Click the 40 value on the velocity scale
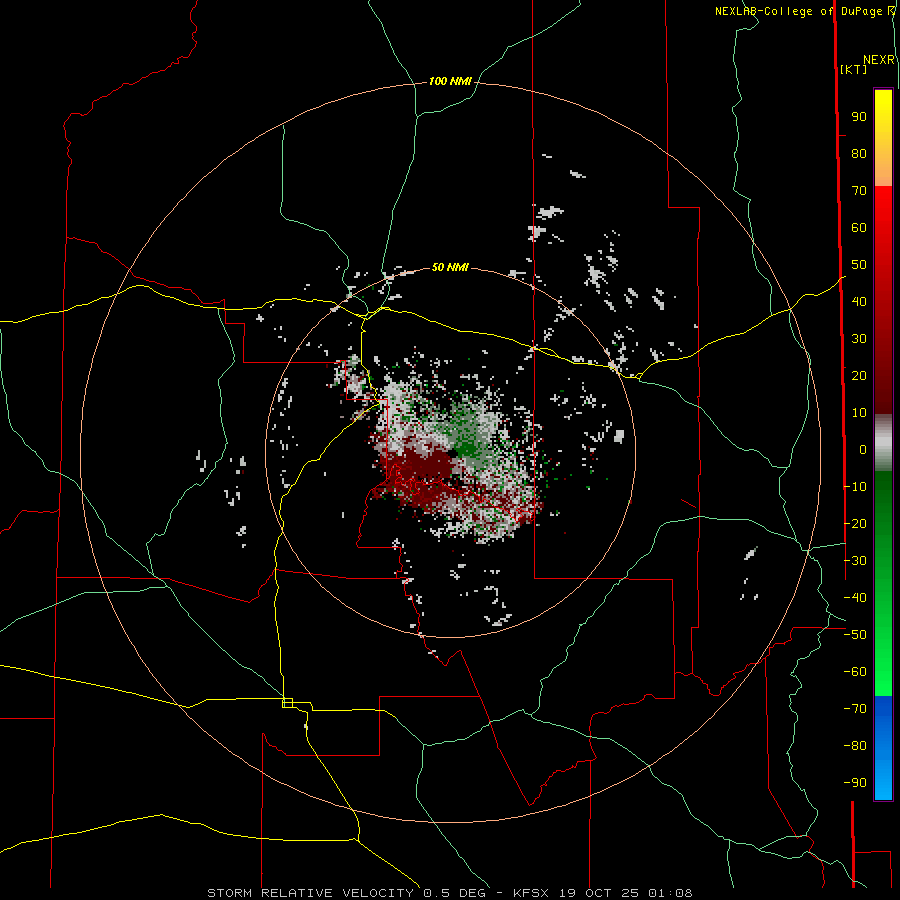The image size is (900, 900). pyautogui.click(x=859, y=302)
